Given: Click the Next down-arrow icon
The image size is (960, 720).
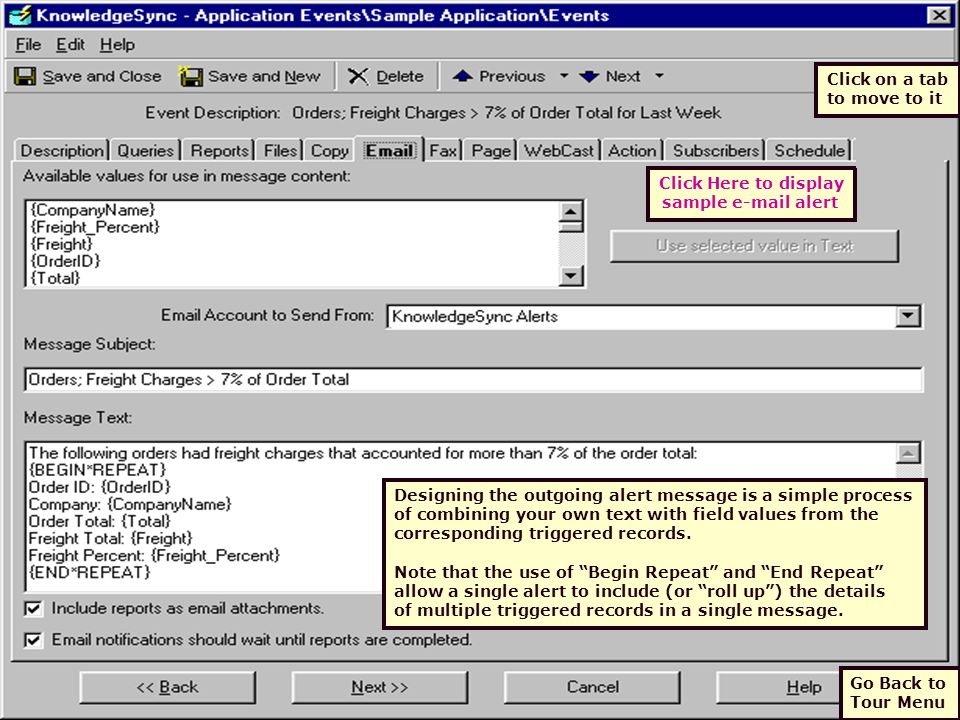Looking at the screenshot, I should tap(589, 76).
